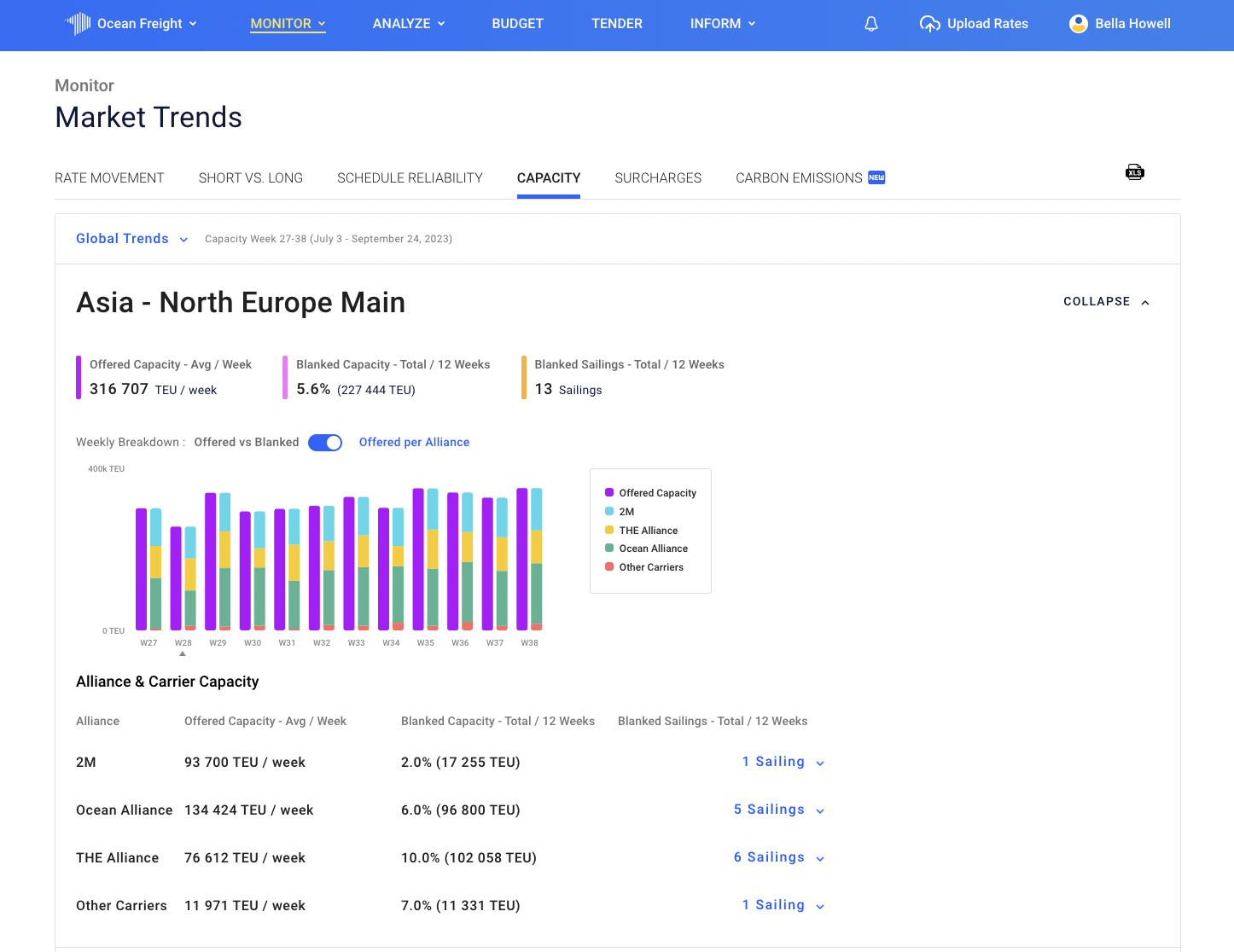Click the W31 axis label
The width and height of the screenshot is (1234, 952).
click(x=287, y=643)
